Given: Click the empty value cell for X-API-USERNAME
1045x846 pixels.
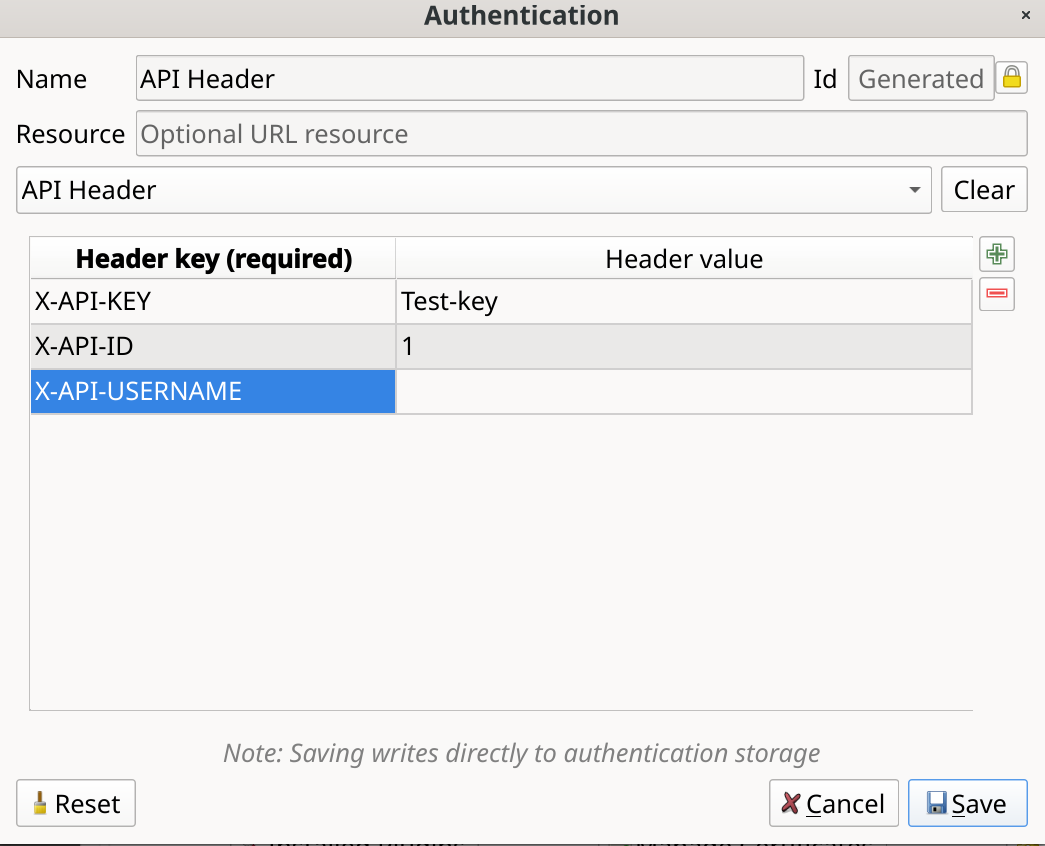Looking at the screenshot, I should click(x=683, y=391).
